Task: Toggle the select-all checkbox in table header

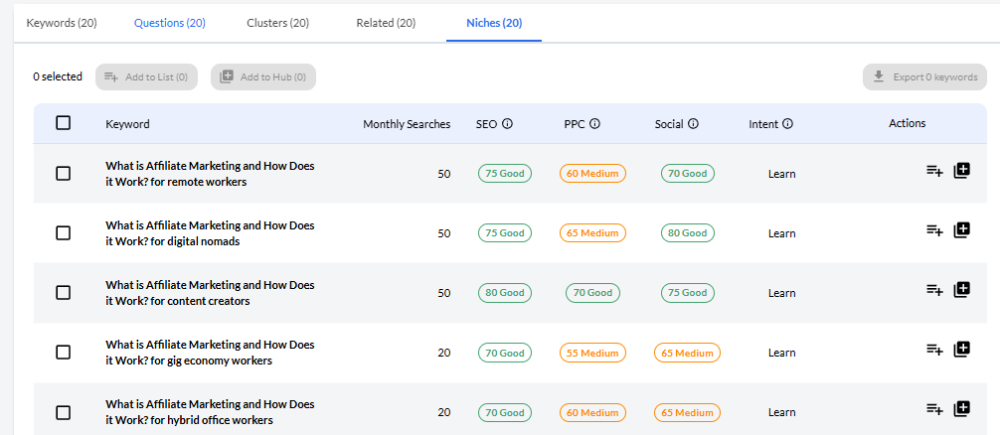Action: click(x=63, y=123)
